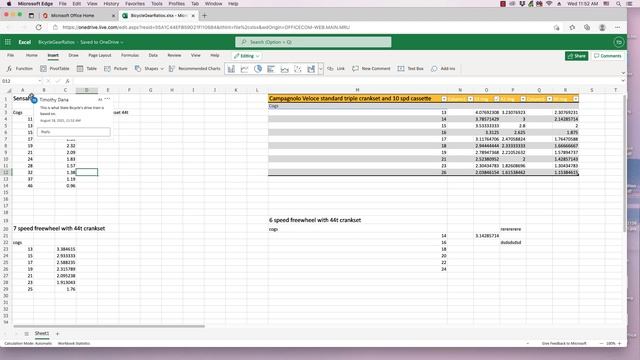This screenshot has height=360, width=640.
Task: Open filter dropdown on Campagnolo header column
Action: tap(444, 99)
